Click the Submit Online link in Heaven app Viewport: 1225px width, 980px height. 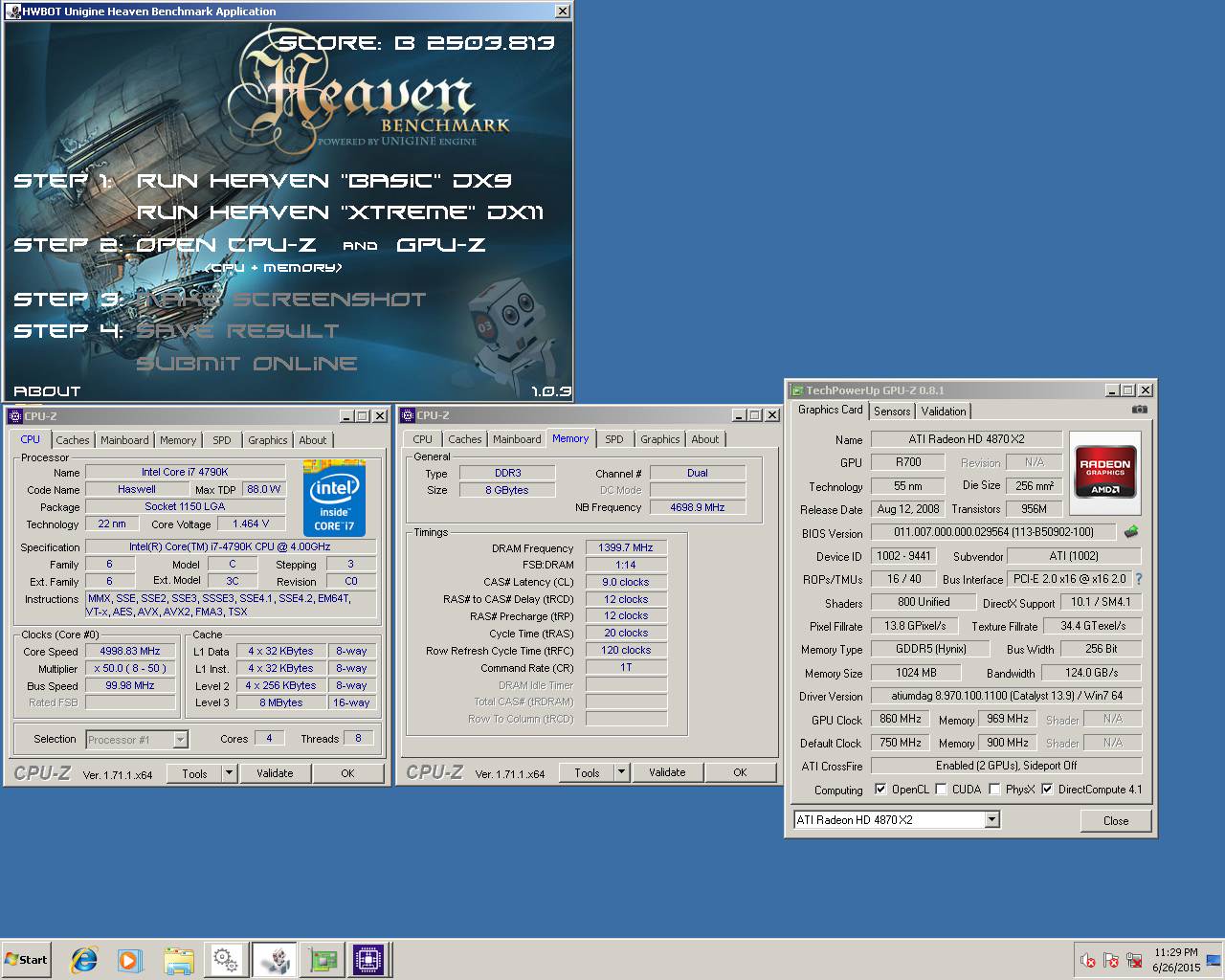point(247,364)
